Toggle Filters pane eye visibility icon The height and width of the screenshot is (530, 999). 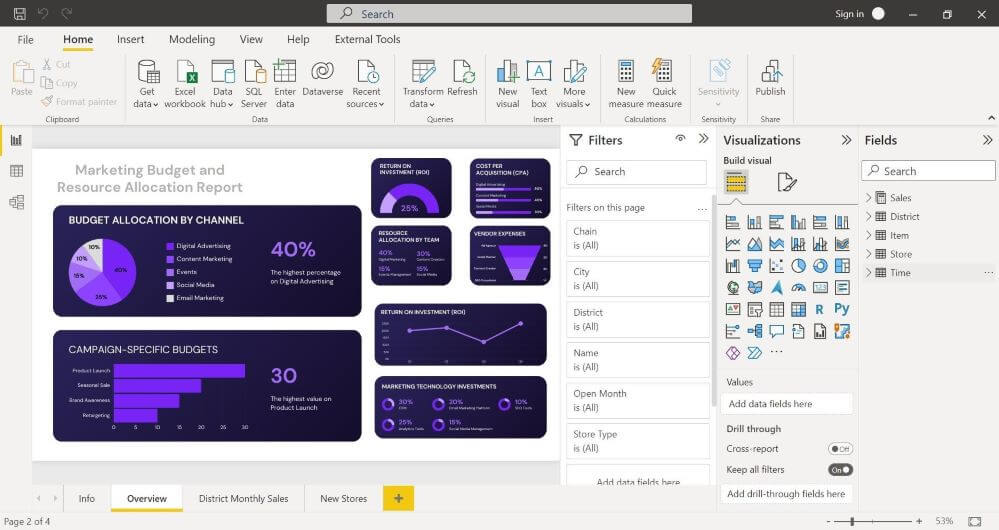click(x=680, y=139)
